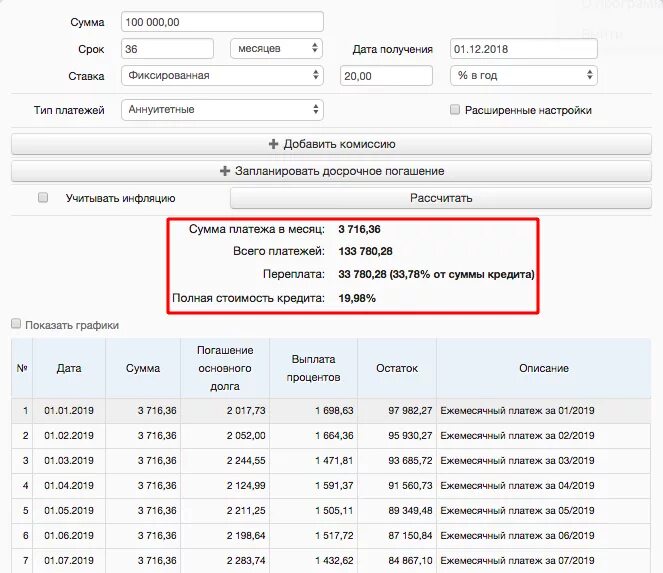663x573 pixels.
Task: Click Запланировать досрочное погашение button
Action: 332,171
